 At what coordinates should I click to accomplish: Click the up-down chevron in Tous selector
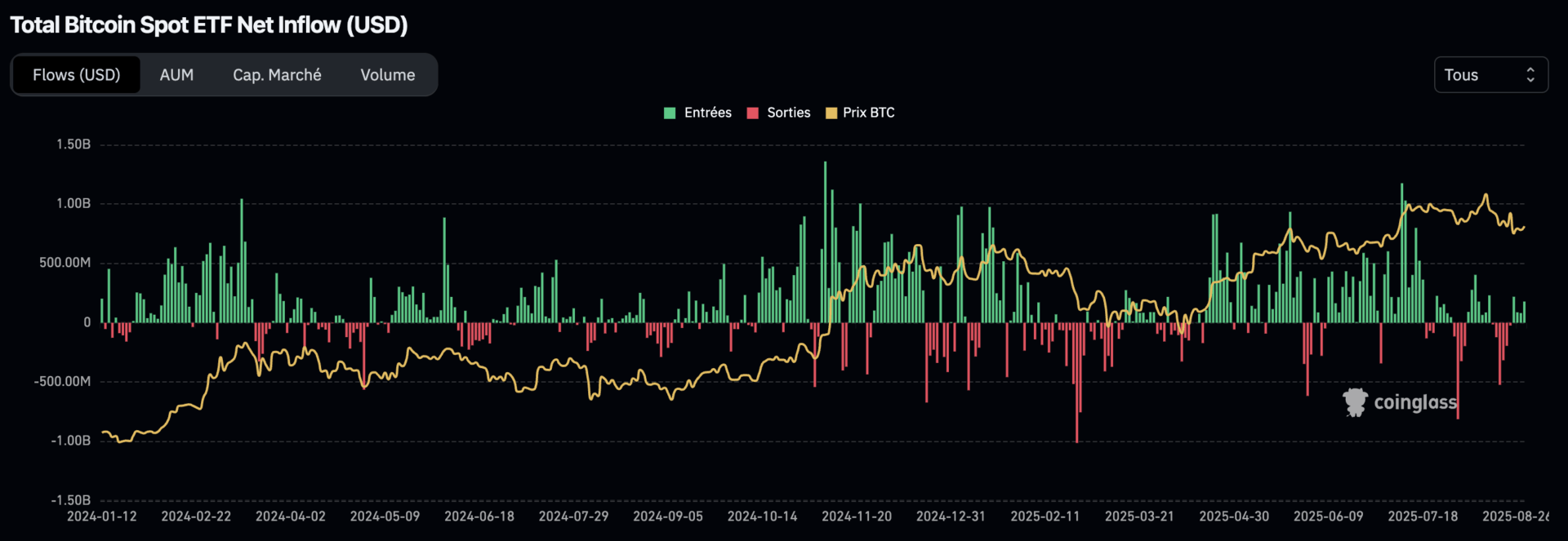pos(1530,75)
